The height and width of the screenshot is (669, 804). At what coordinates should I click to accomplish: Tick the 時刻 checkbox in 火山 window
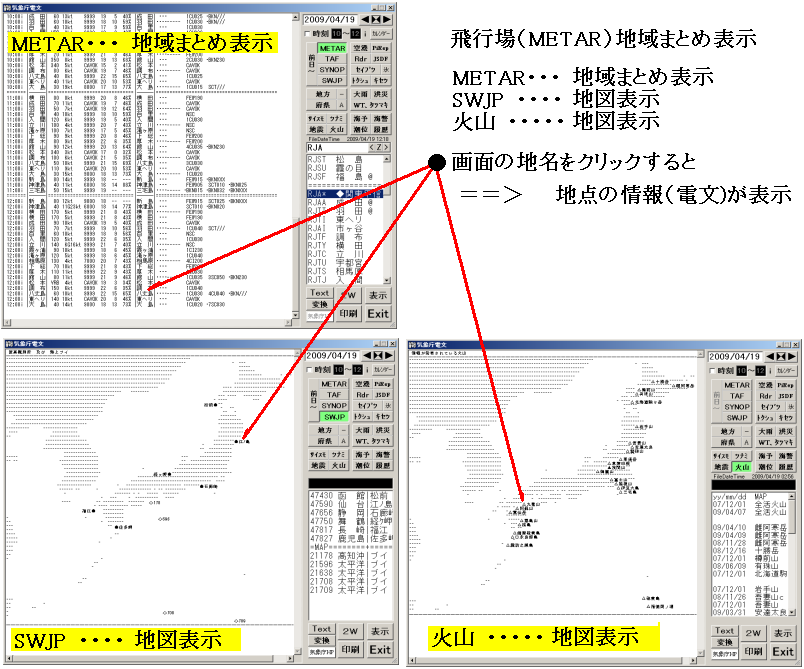tap(712, 371)
